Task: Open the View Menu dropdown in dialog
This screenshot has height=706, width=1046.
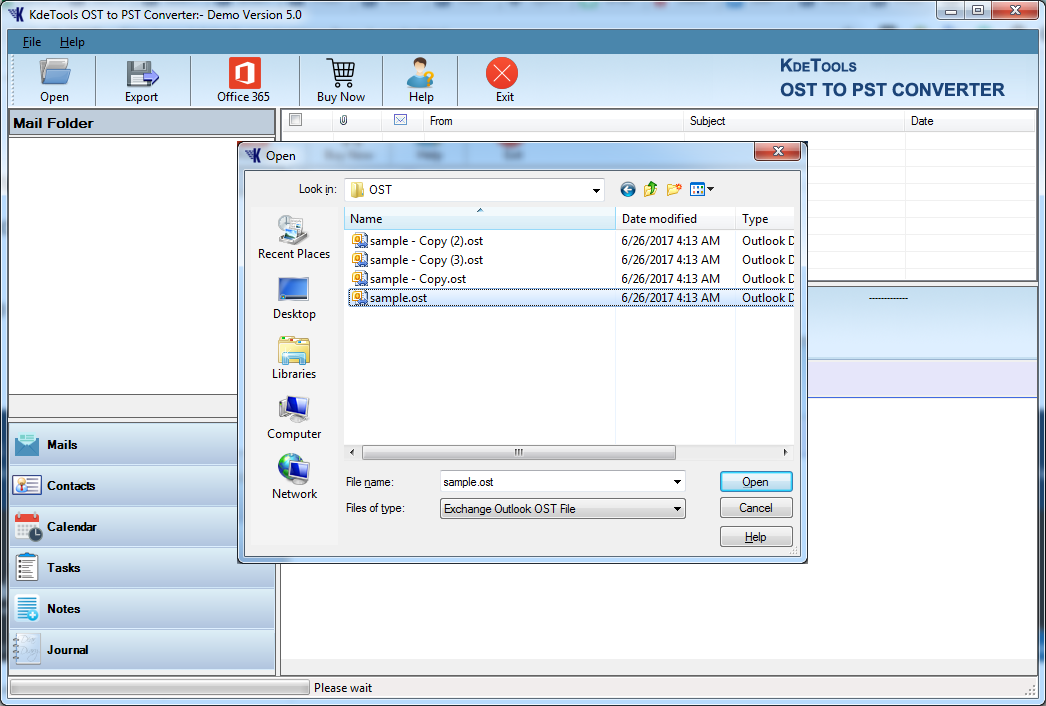Action: [702, 190]
